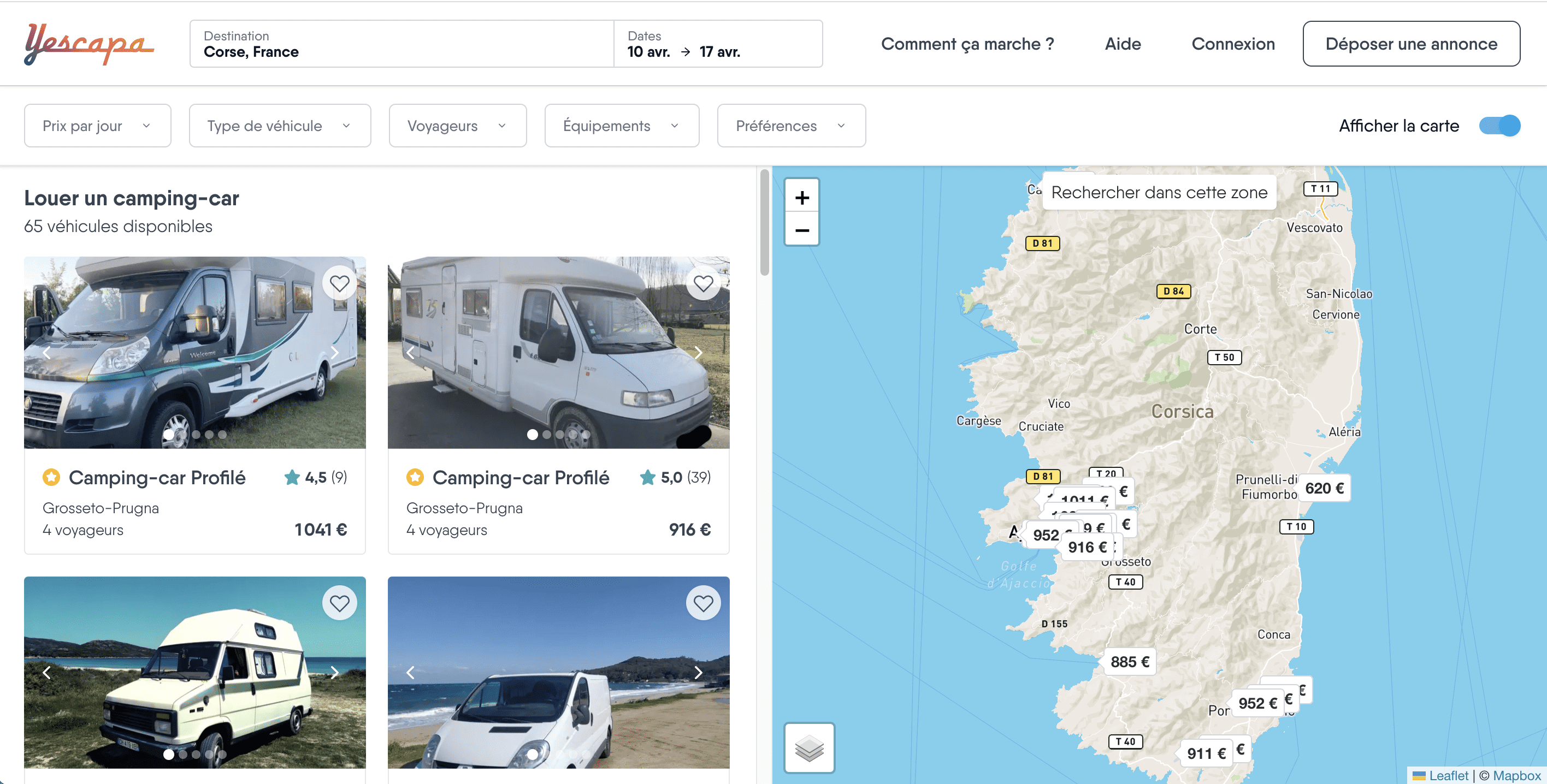Click the Louer un camping-car heading
This screenshot has width=1547, height=784.
point(132,198)
